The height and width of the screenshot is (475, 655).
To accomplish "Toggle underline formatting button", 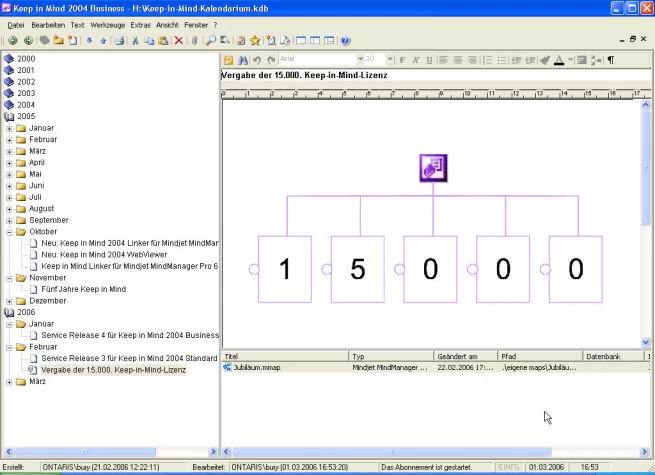I will click(429, 60).
